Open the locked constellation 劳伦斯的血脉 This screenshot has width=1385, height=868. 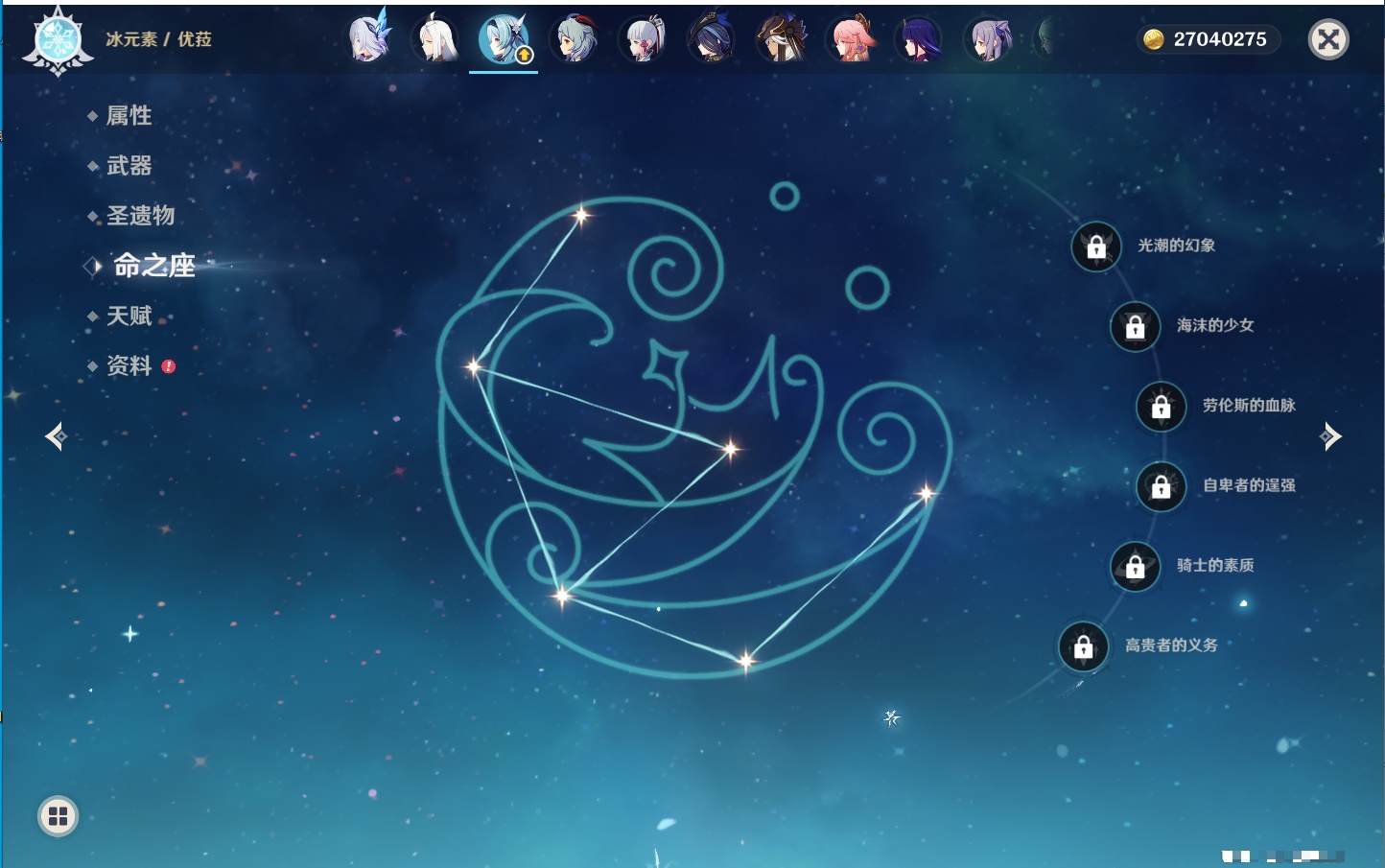click(x=1162, y=407)
